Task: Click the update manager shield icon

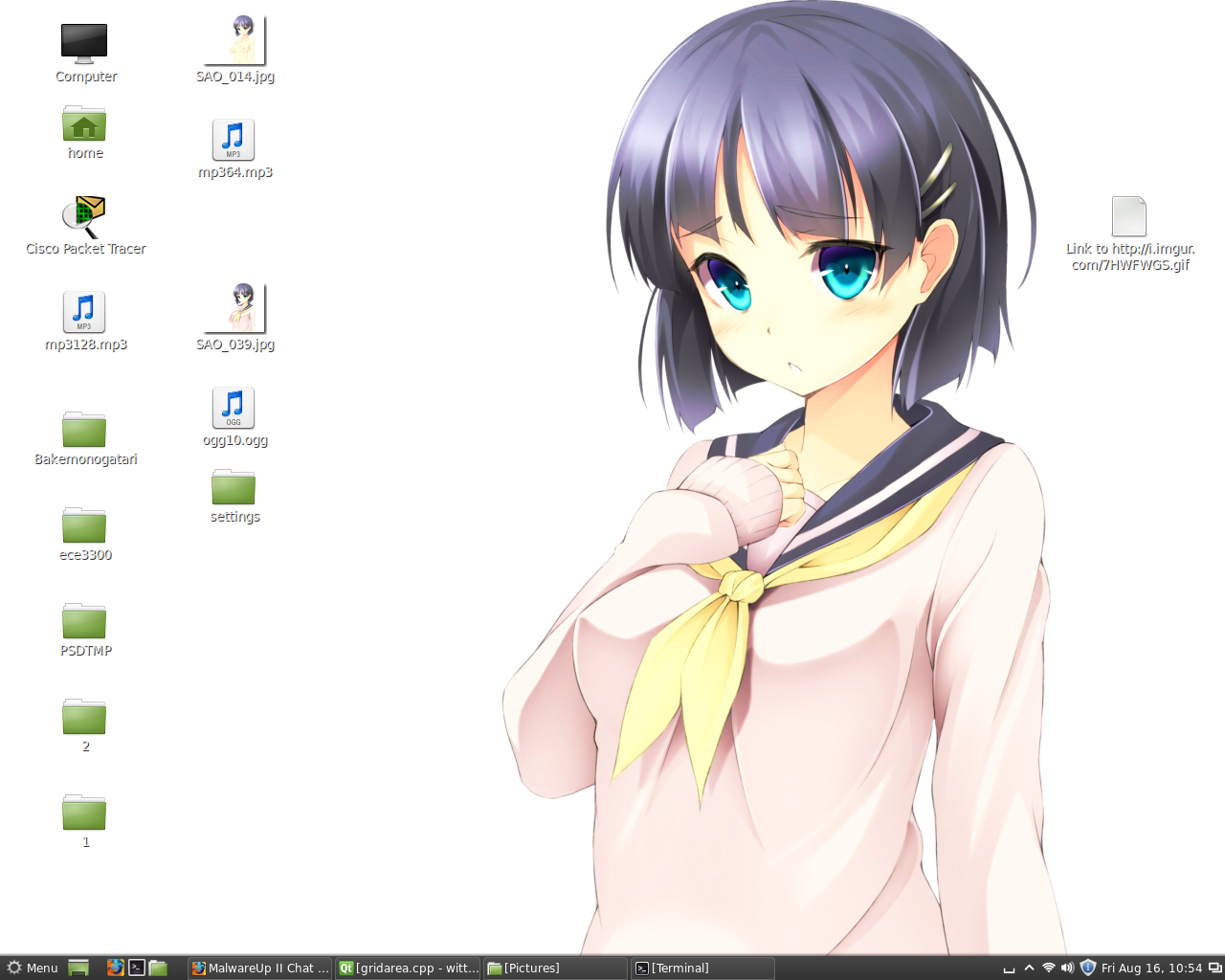Action: tap(1087, 968)
